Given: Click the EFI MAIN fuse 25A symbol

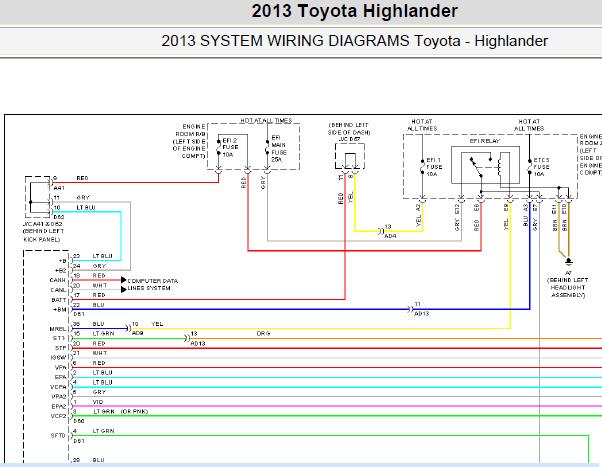Looking at the screenshot, I should click(267, 148).
